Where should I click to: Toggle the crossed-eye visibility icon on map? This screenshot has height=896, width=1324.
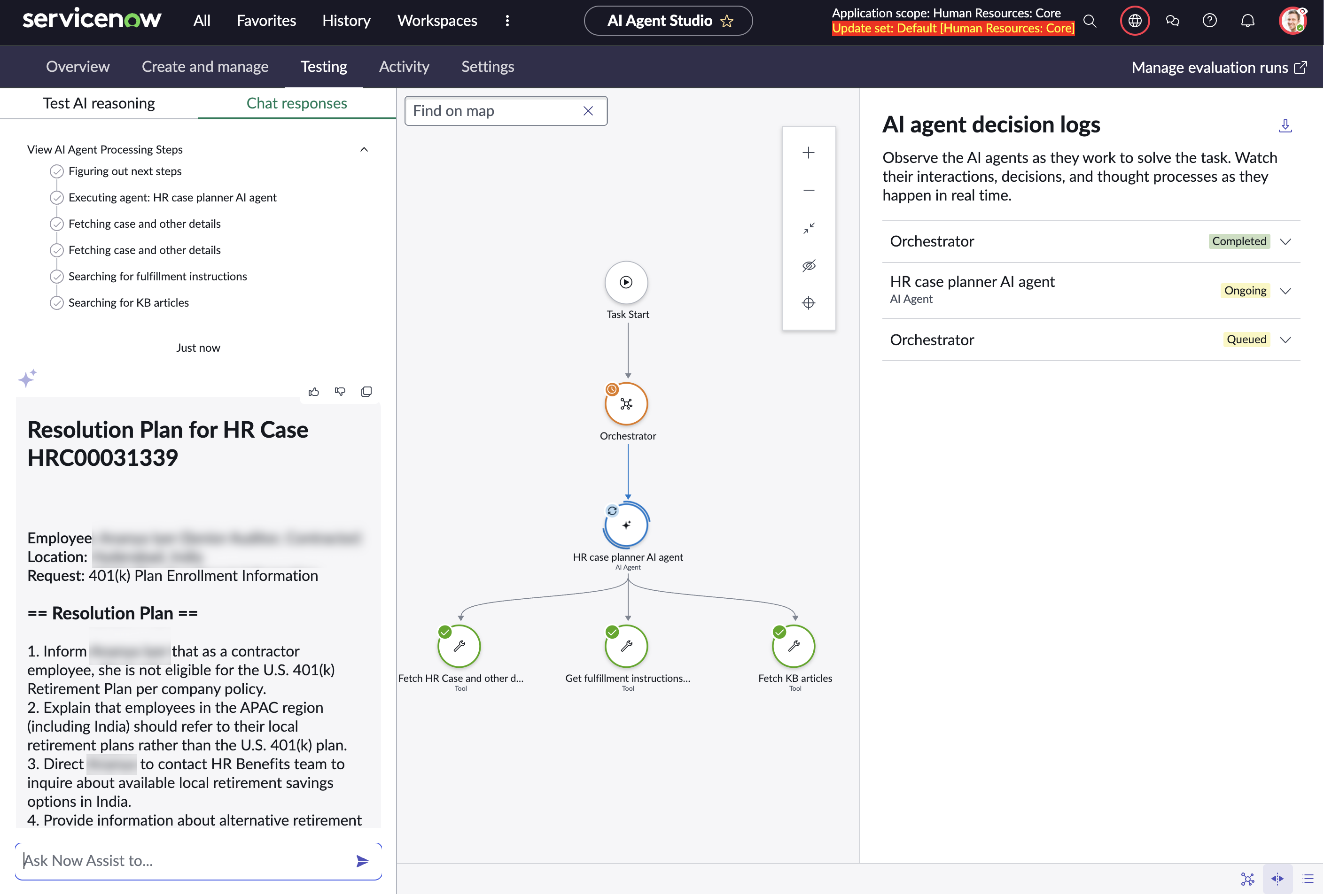[x=809, y=266]
